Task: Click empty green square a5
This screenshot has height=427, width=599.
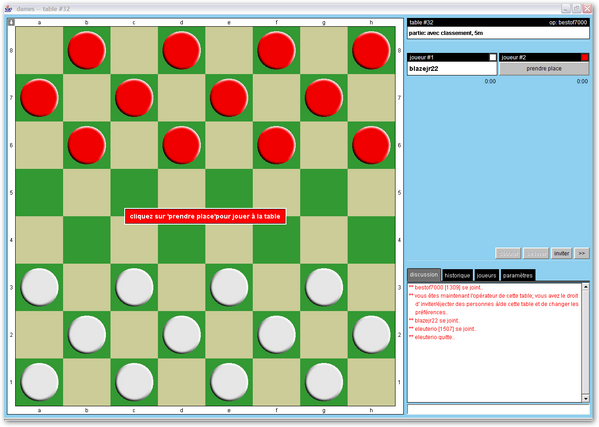Action: pyautogui.click(x=39, y=192)
